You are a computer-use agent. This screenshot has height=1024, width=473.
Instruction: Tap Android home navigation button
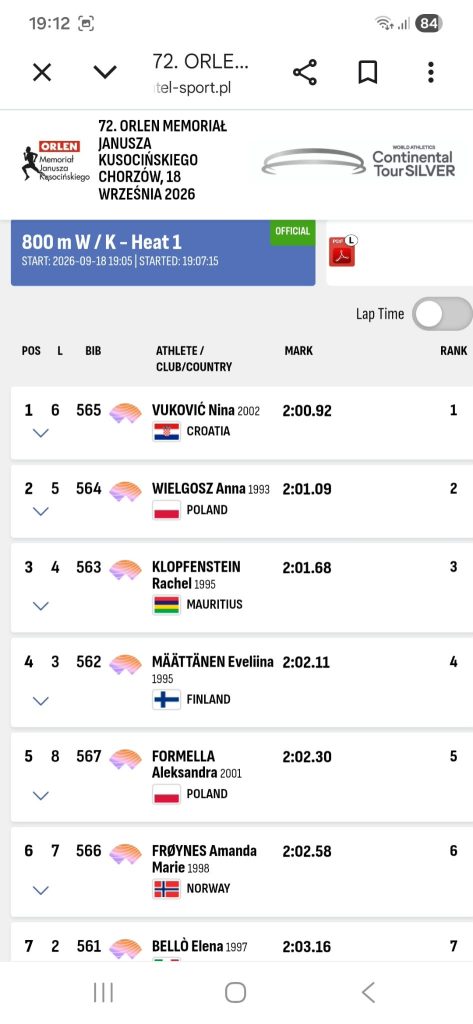pos(235,993)
